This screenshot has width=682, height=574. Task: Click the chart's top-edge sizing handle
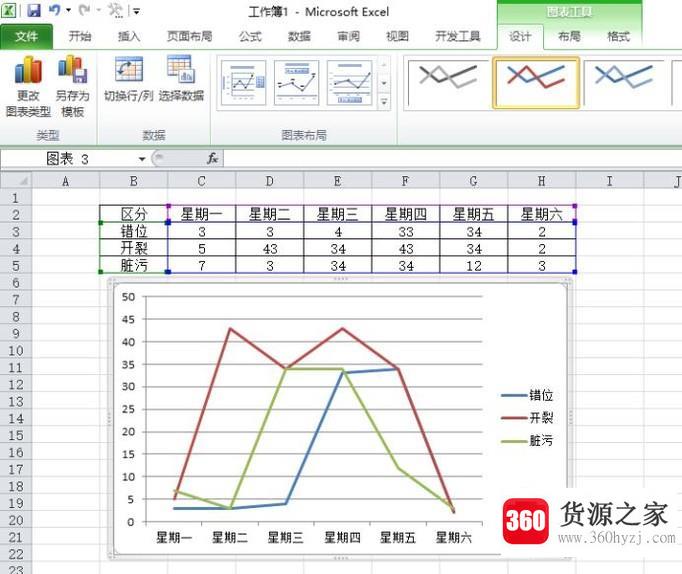click(x=340, y=279)
